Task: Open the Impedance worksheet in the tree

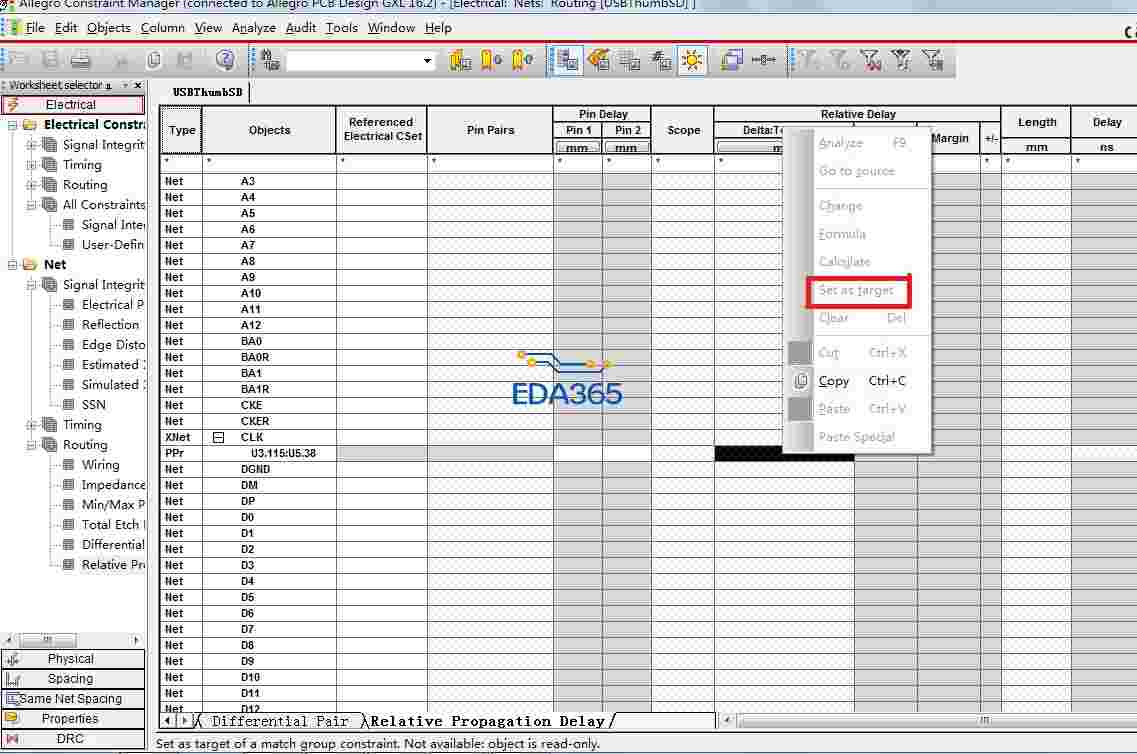Action: point(112,485)
